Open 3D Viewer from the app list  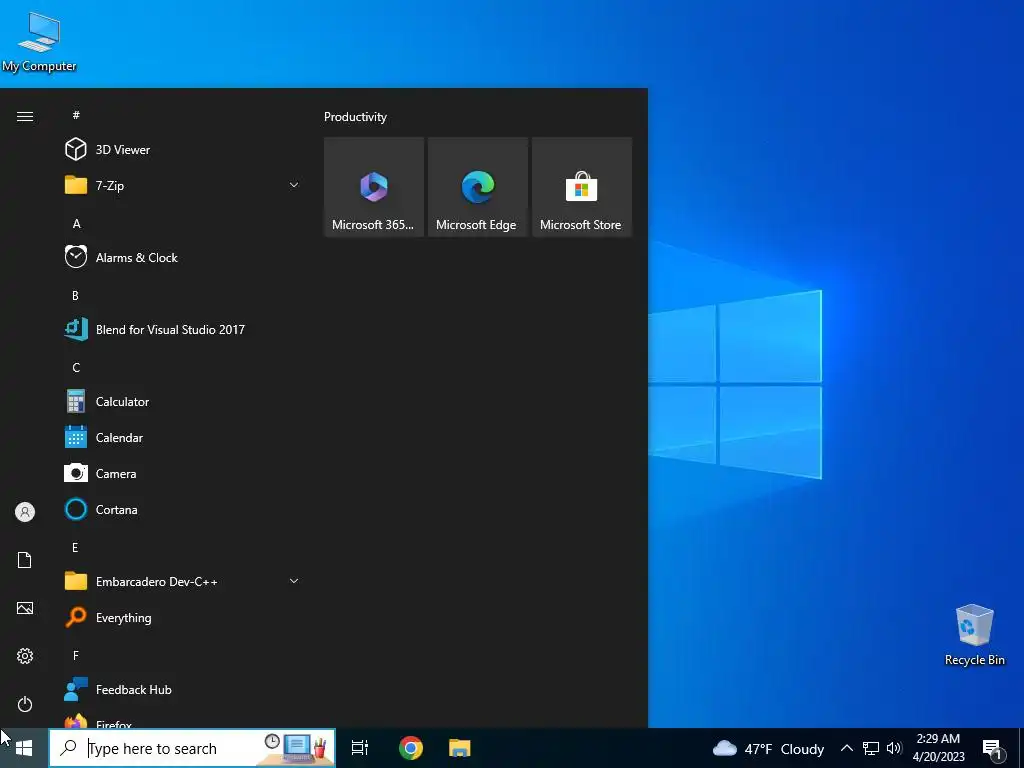pos(183,150)
